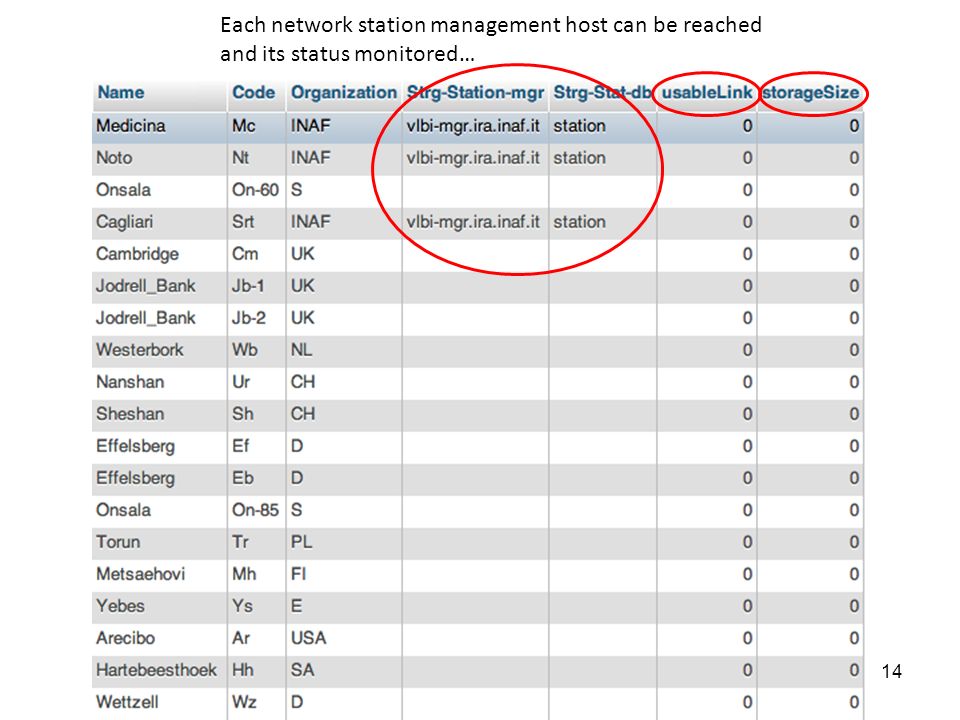
Task: Click the On-60 code cell
Action: point(255,190)
